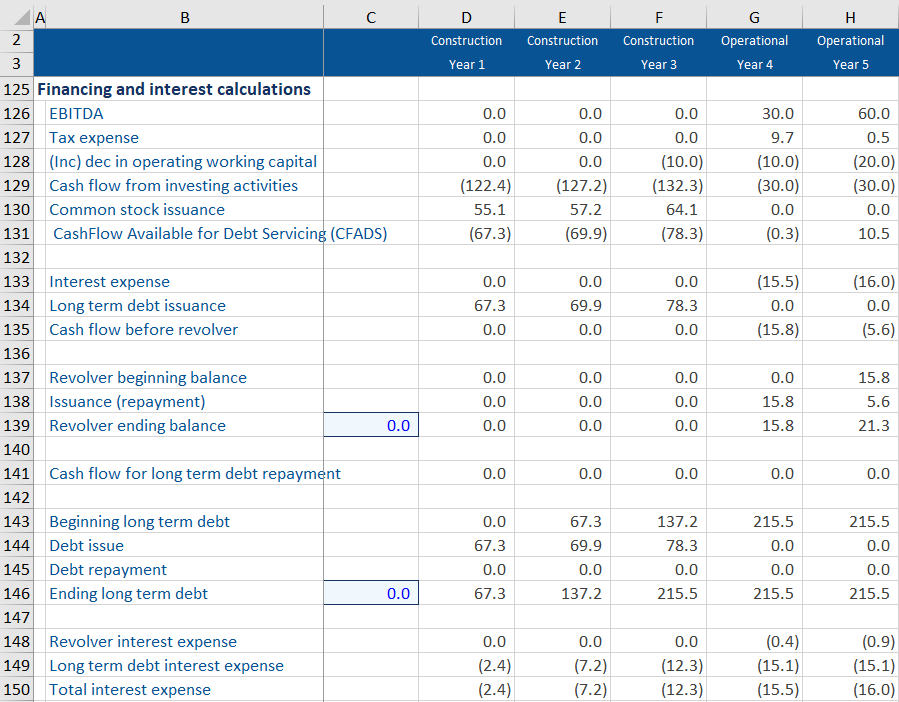Click Year 3 Long term debt issuance value

[658, 306]
